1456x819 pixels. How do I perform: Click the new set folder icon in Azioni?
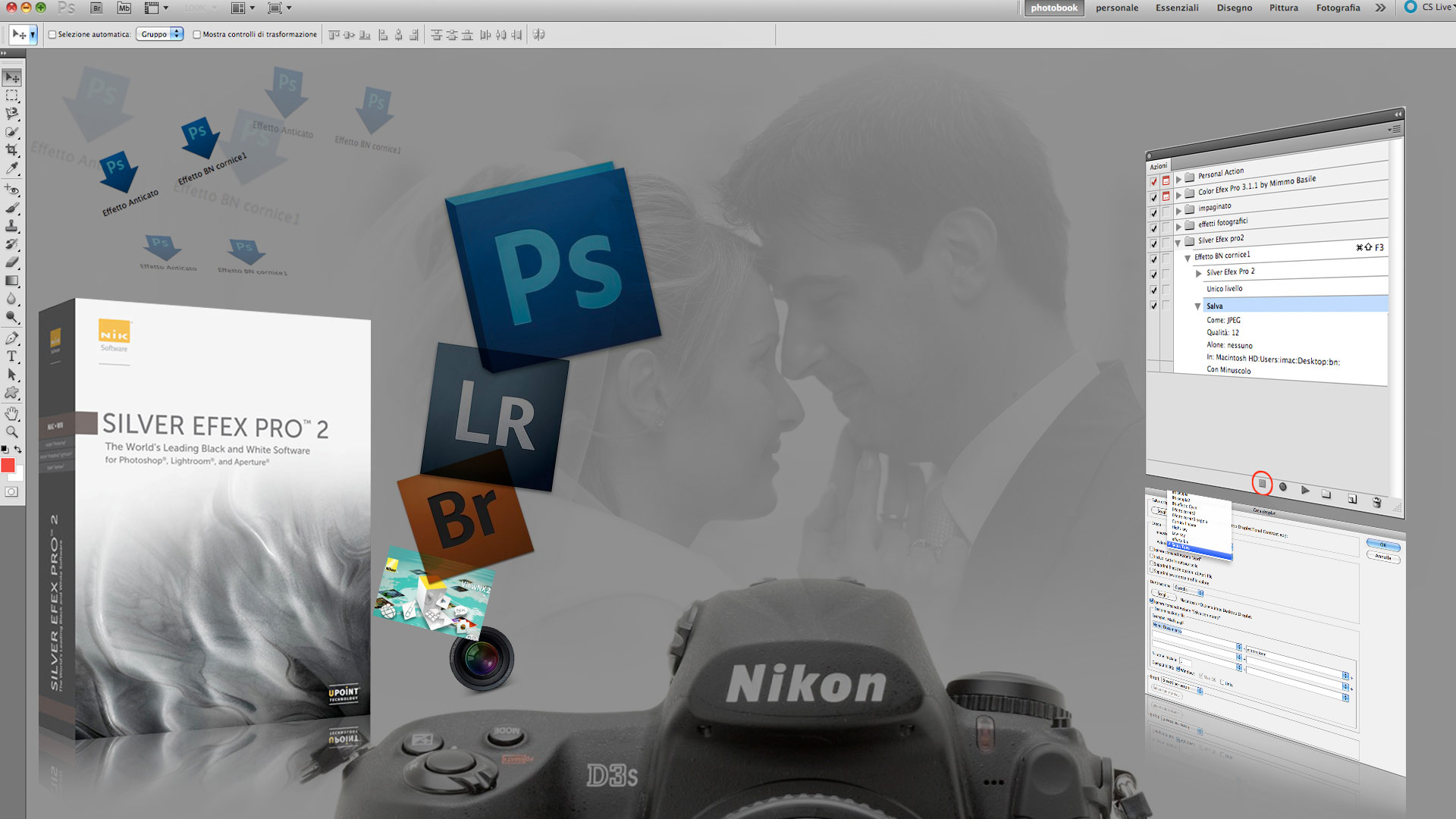[1326, 494]
